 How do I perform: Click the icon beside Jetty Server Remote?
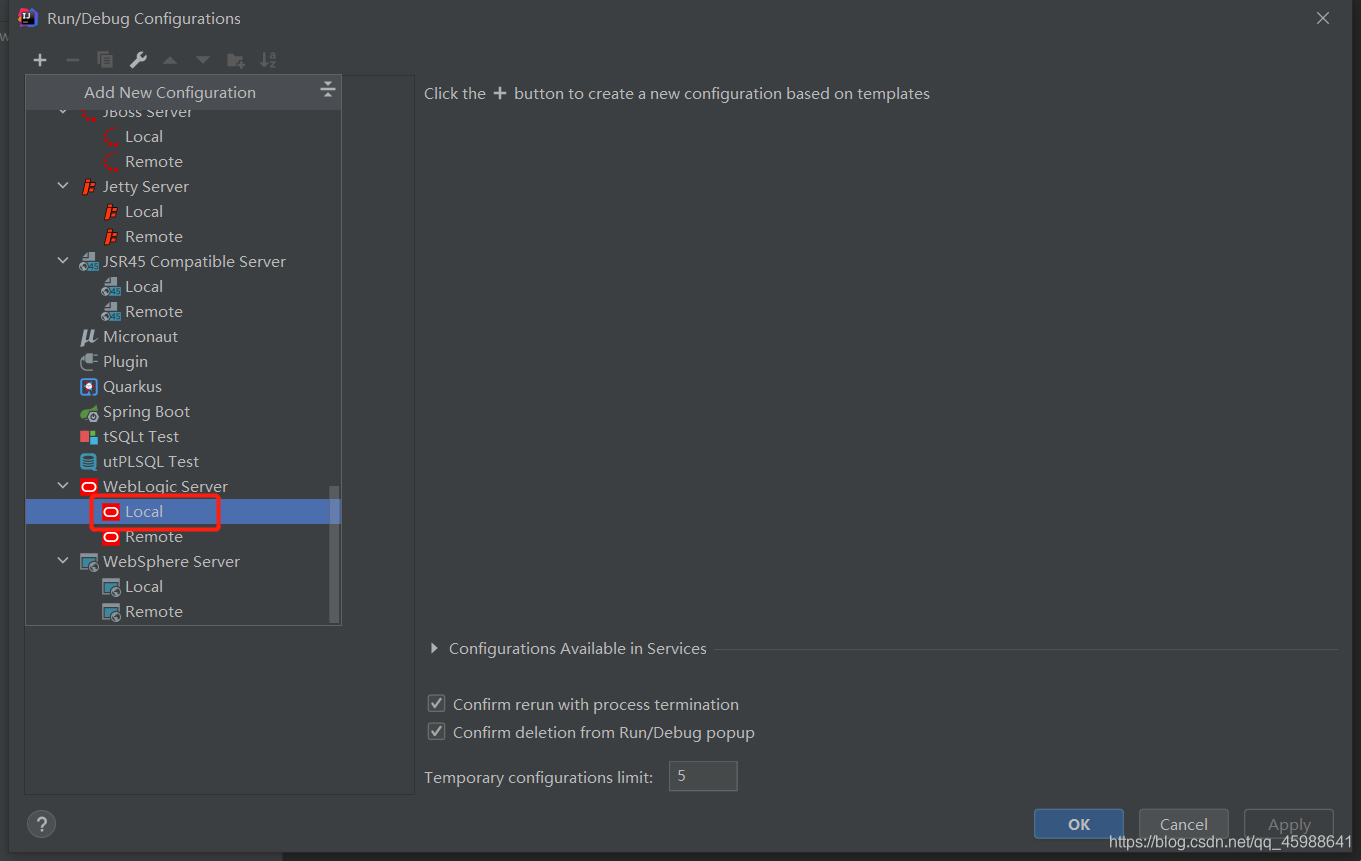[111, 237]
